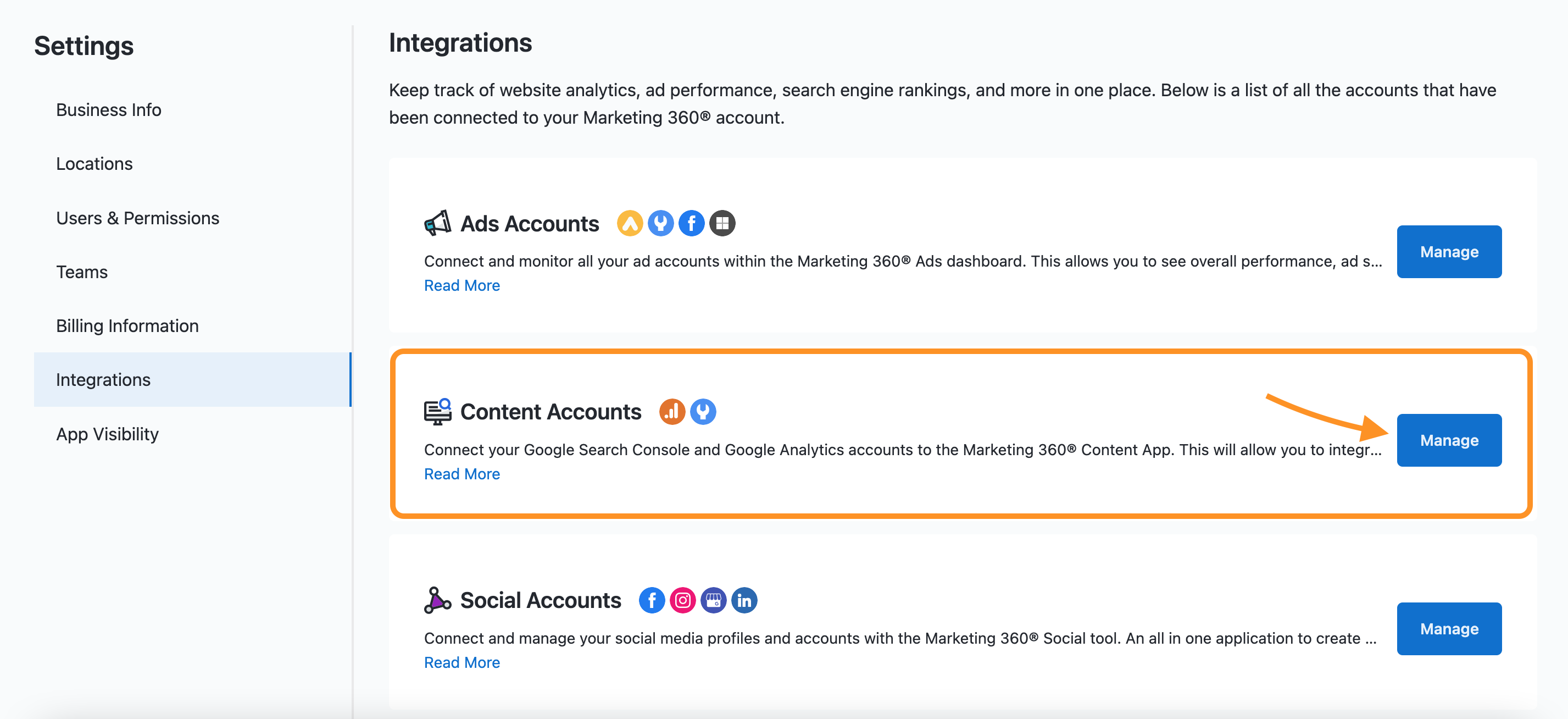This screenshot has width=1568, height=719.
Task: Click the wrench icon in Ads Accounts
Action: click(660, 223)
